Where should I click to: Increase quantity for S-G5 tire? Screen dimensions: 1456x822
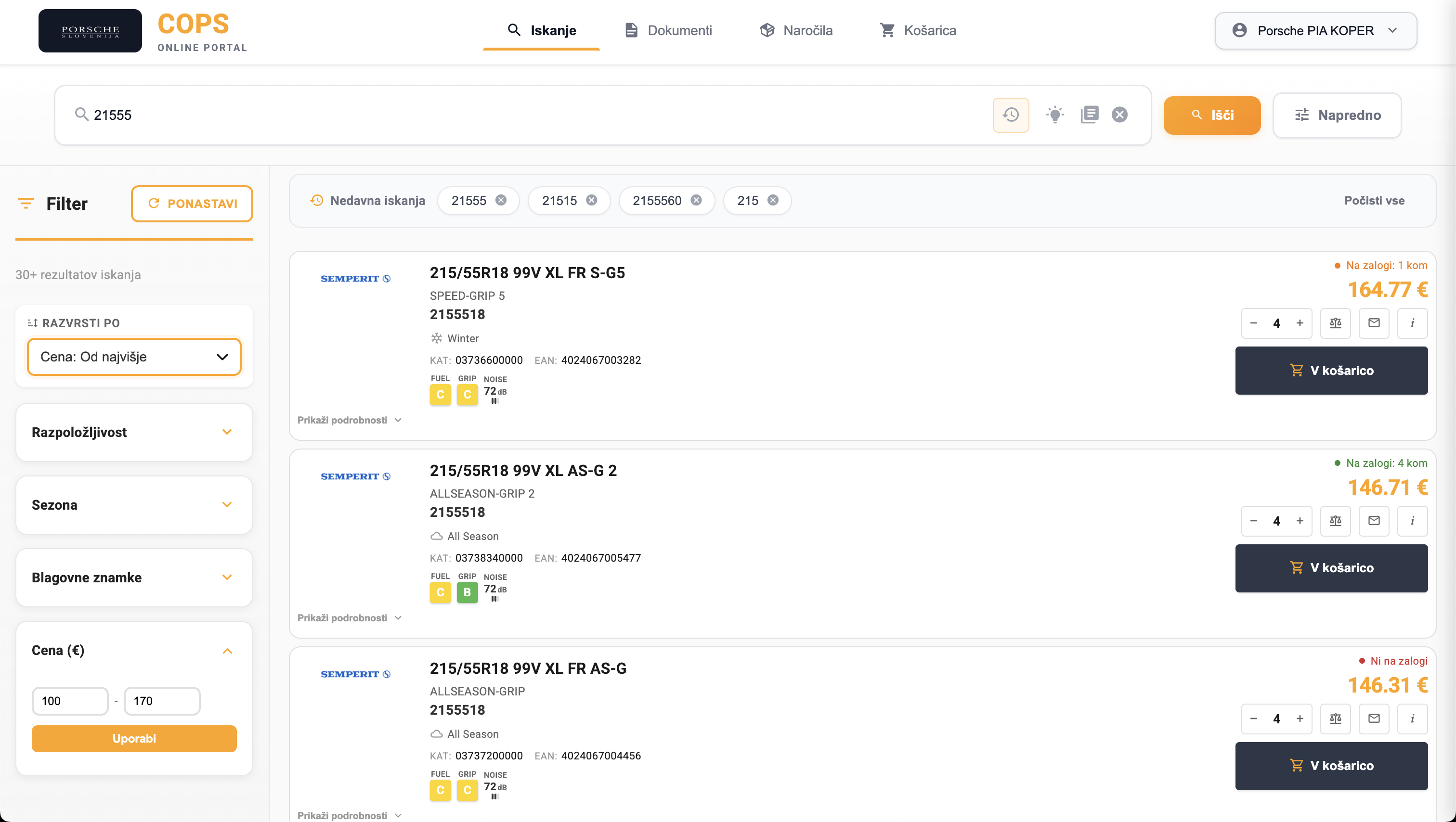1300,323
